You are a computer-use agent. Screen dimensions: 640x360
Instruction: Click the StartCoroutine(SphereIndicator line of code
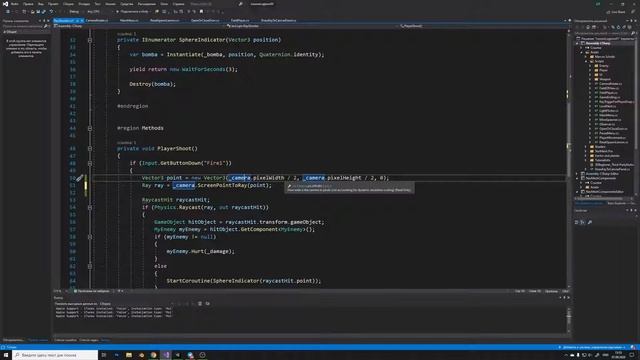[244, 281]
